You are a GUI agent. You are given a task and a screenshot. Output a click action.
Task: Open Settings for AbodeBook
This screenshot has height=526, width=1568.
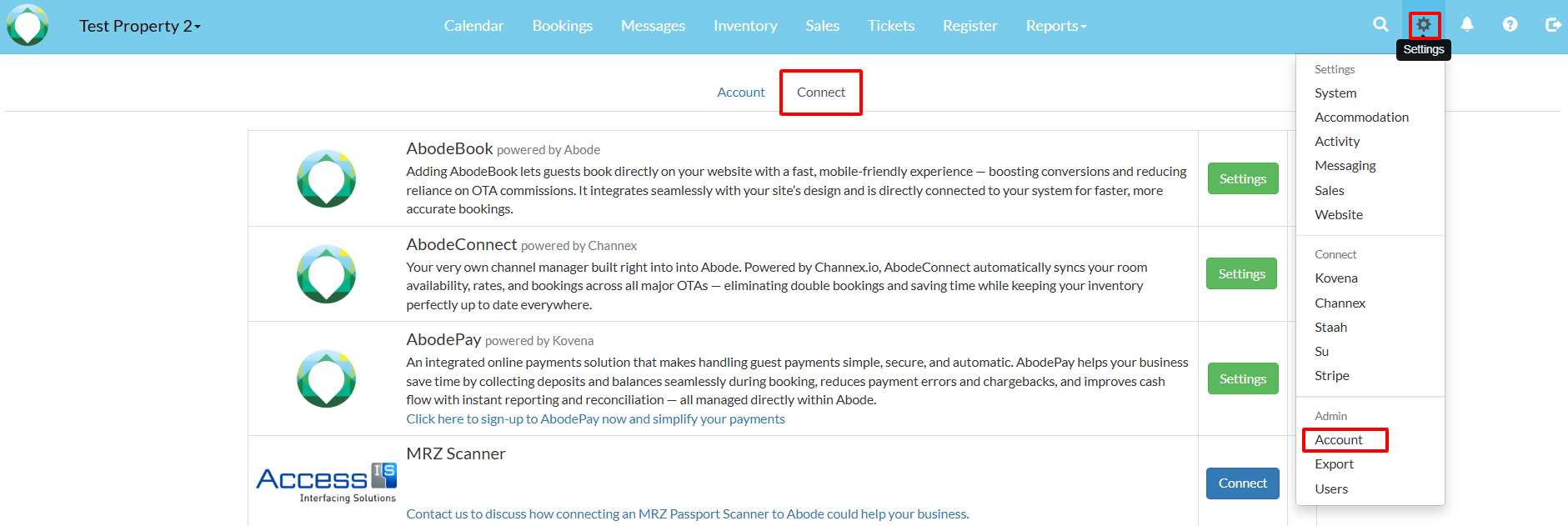[x=1243, y=178]
